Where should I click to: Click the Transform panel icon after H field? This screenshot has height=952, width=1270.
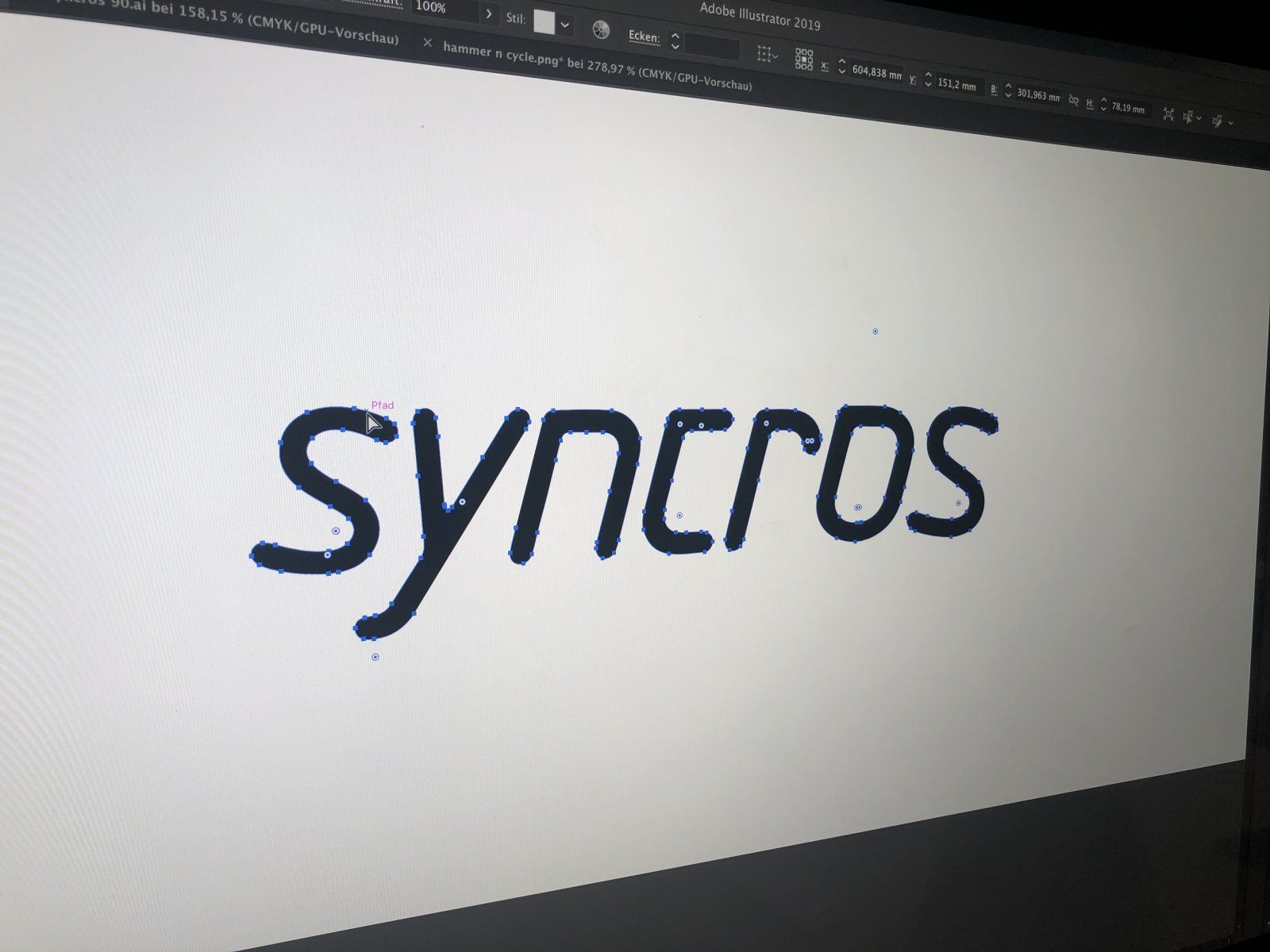click(x=1168, y=114)
